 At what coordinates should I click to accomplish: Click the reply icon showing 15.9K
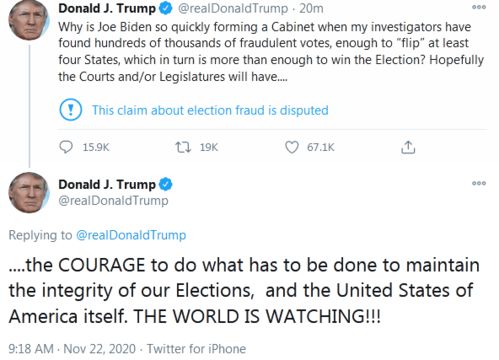66,147
